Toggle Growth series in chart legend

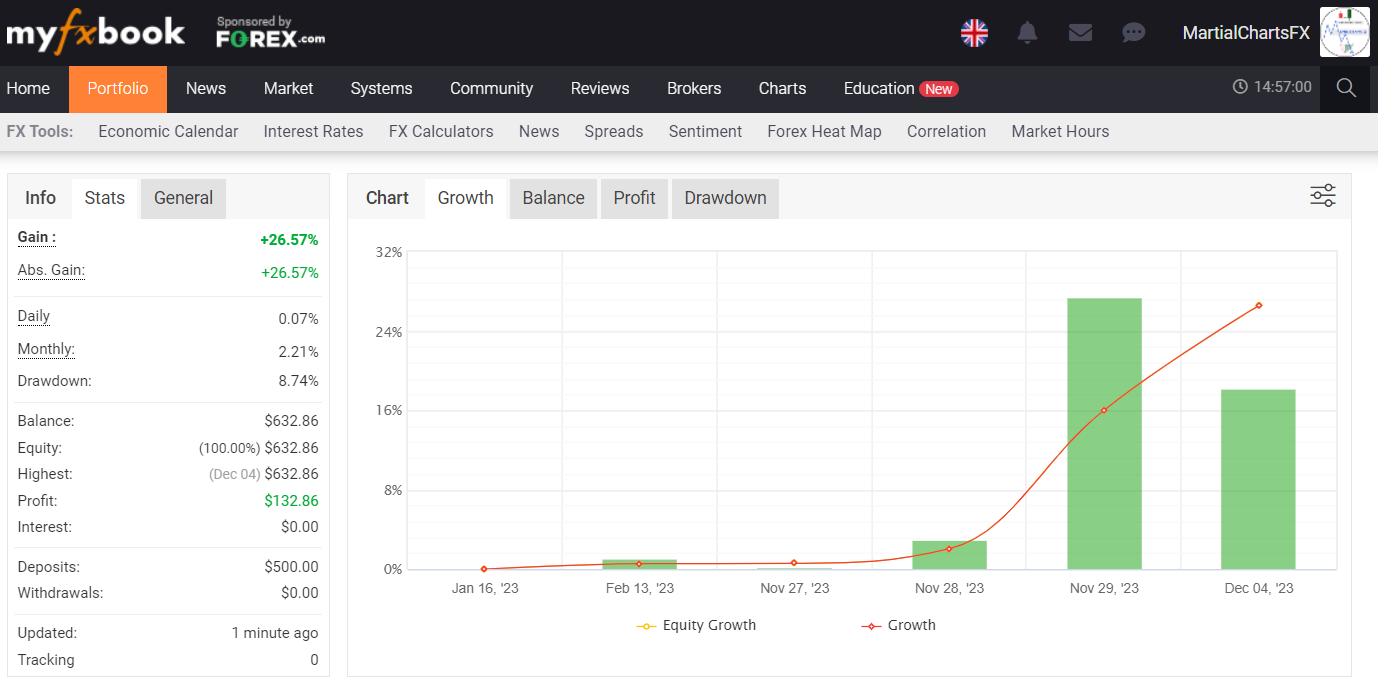[x=899, y=625]
